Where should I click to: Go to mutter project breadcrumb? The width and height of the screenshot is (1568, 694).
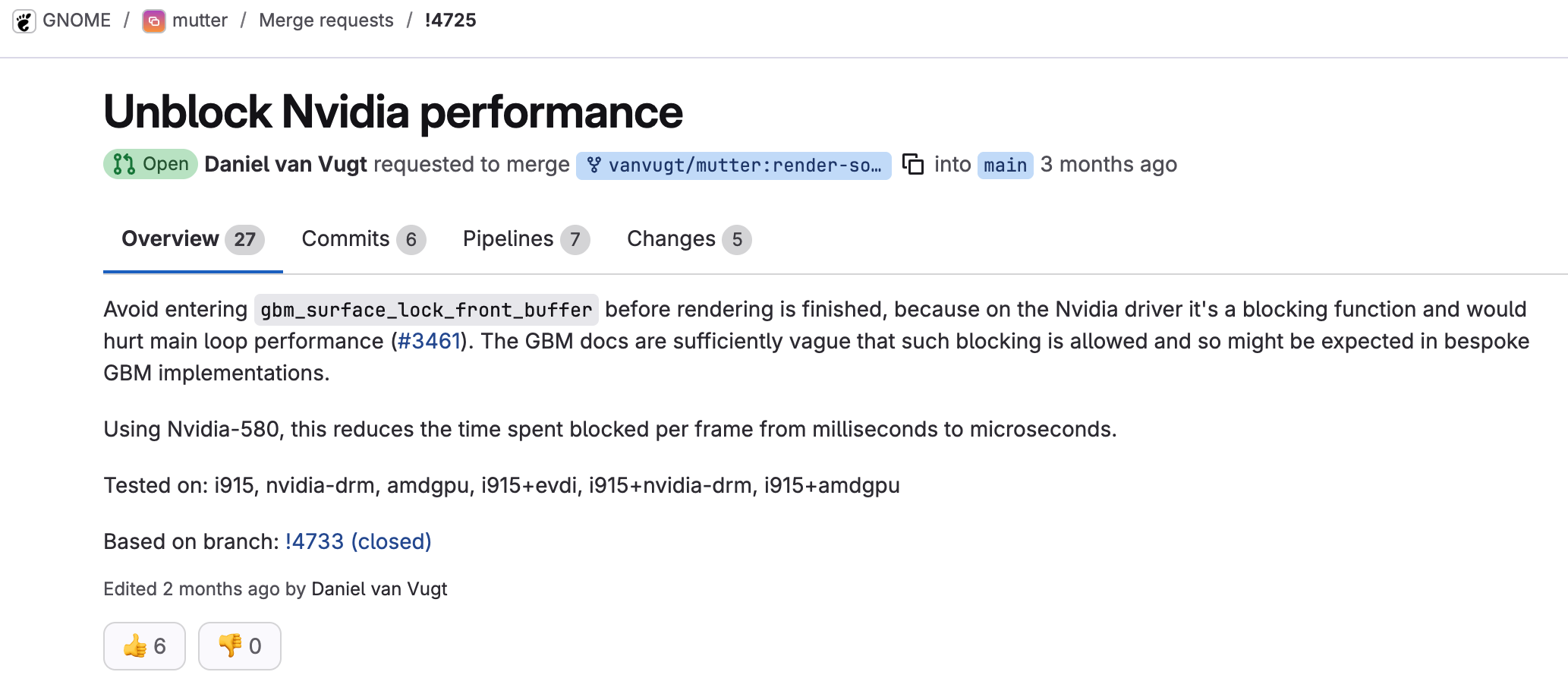pyautogui.click(x=200, y=21)
